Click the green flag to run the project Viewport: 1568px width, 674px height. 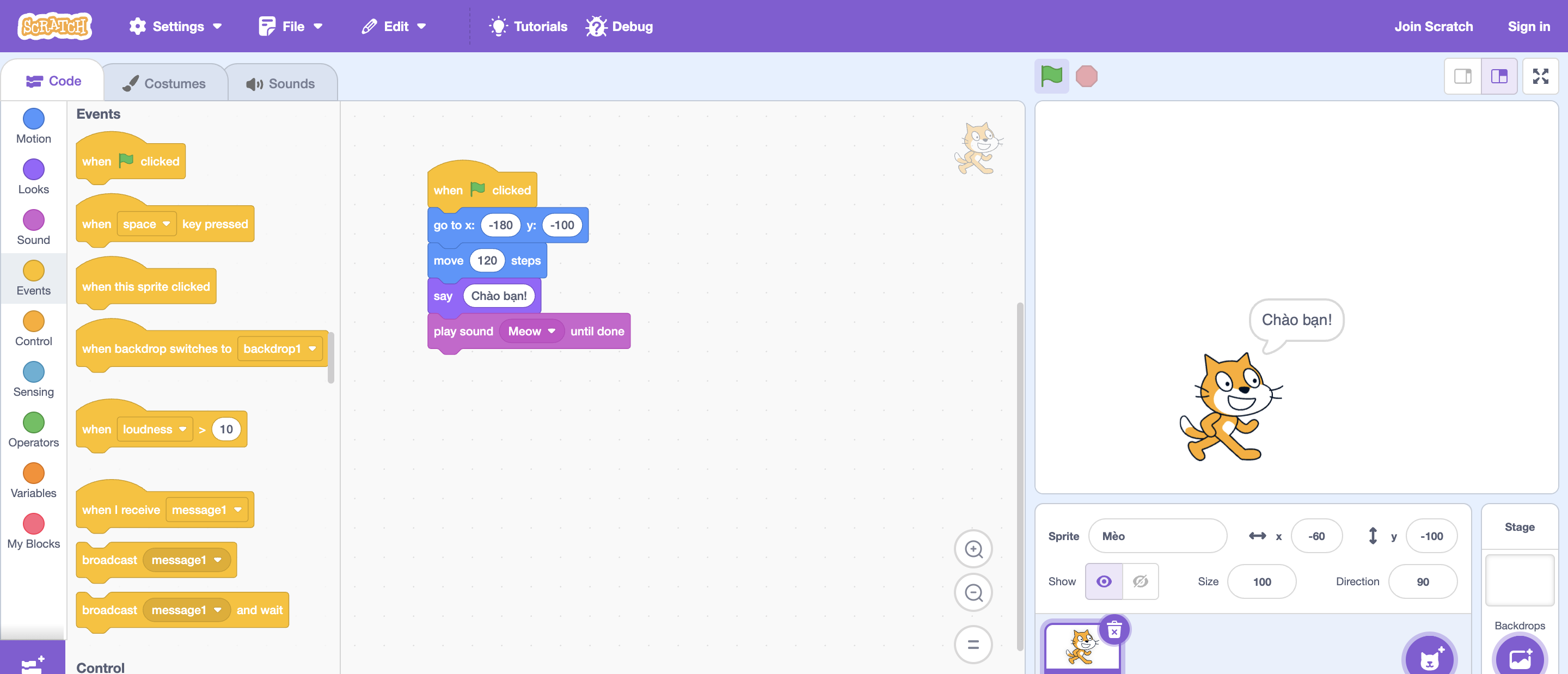pyautogui.click(x=1051, y=76)
